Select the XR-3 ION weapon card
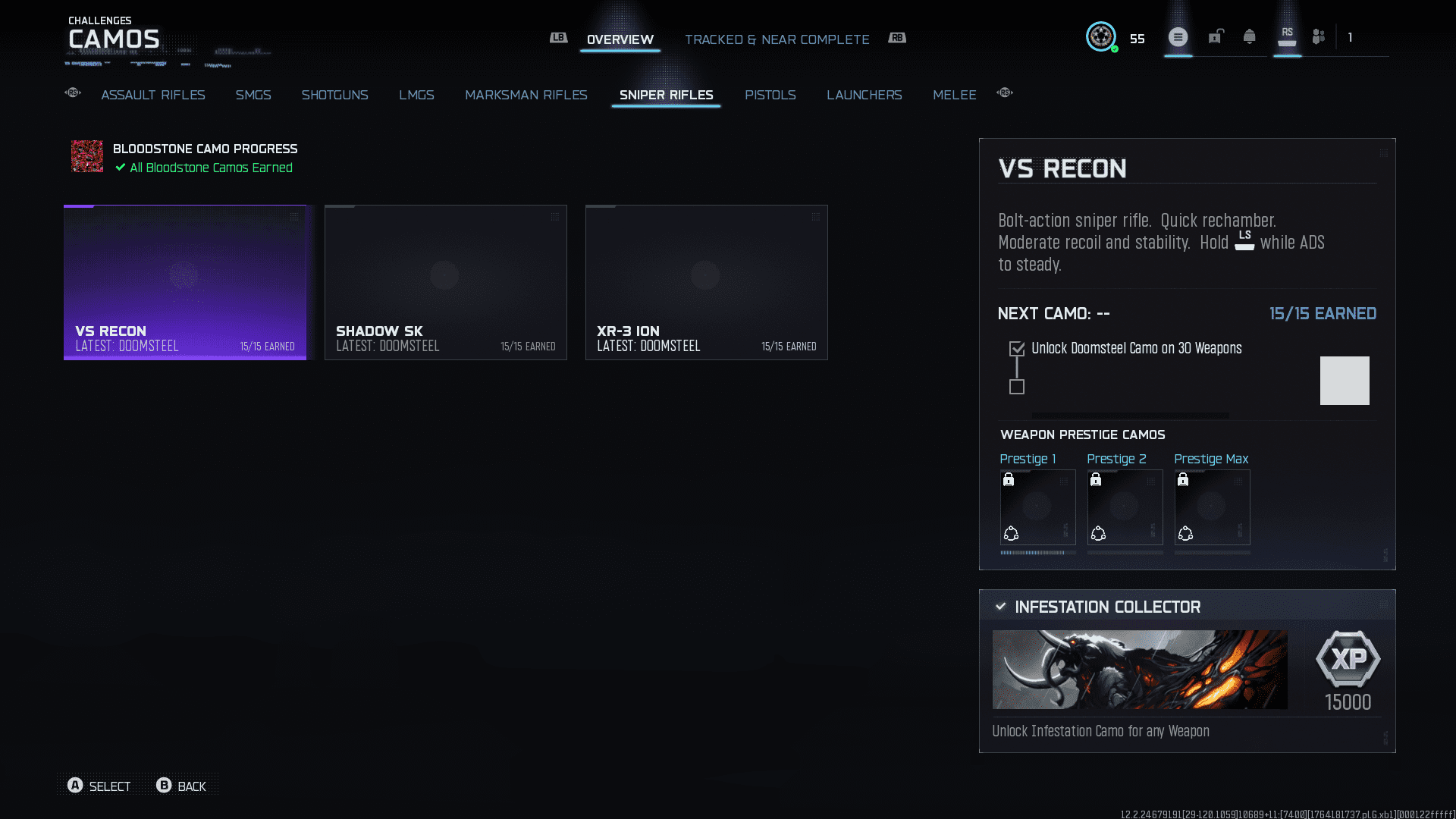Screen dimensions: 1456x819 point(706,282)
